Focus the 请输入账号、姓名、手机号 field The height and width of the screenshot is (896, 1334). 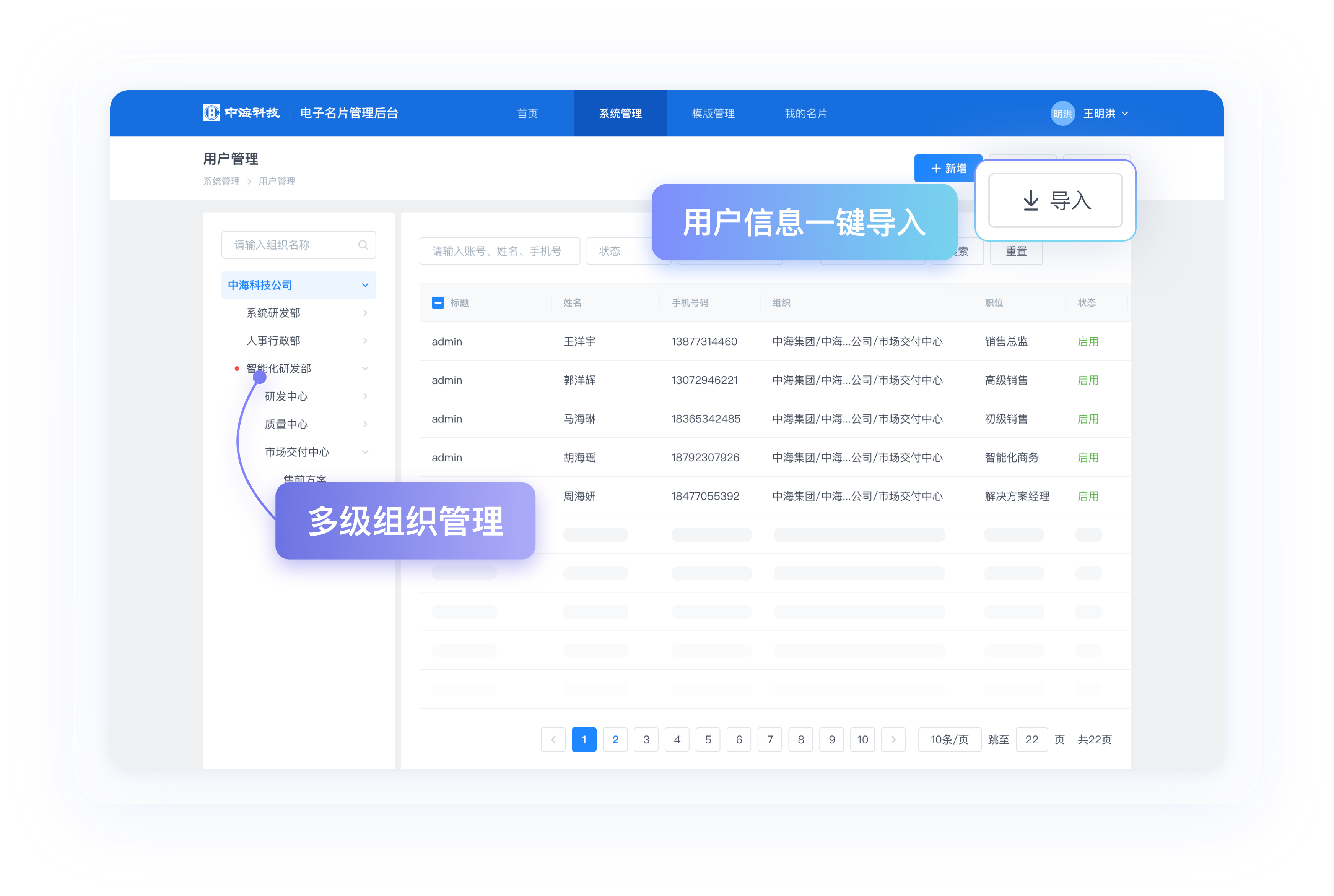pyautogui.click(x=499, y=251)
